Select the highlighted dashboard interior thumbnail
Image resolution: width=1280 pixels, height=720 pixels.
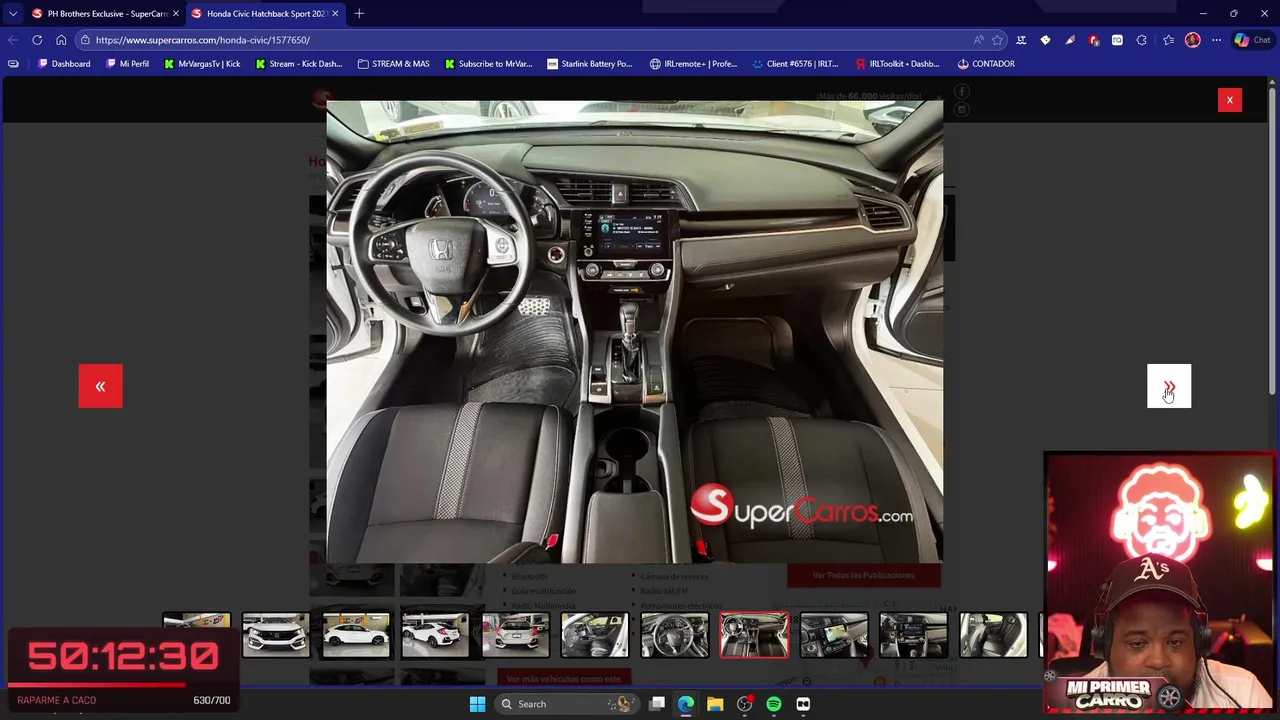click(x=754, y=635)
